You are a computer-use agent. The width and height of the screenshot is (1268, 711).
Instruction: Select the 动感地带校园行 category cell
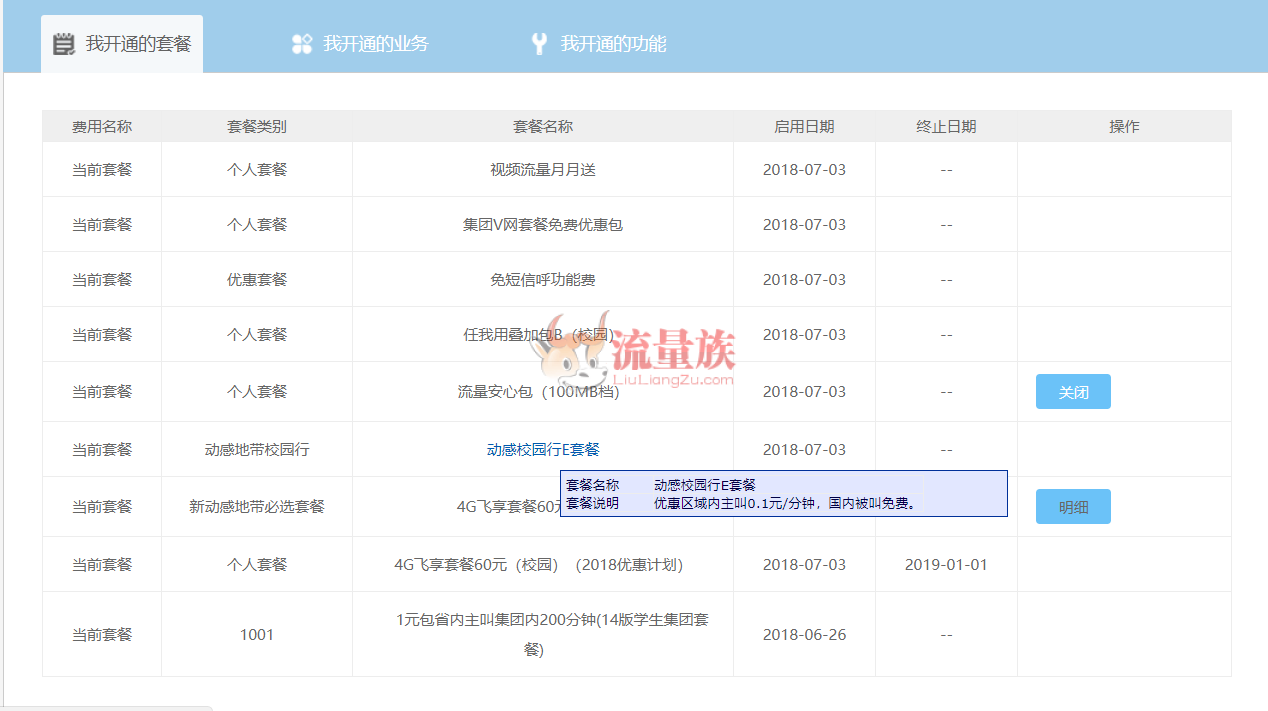click(257, 450)
